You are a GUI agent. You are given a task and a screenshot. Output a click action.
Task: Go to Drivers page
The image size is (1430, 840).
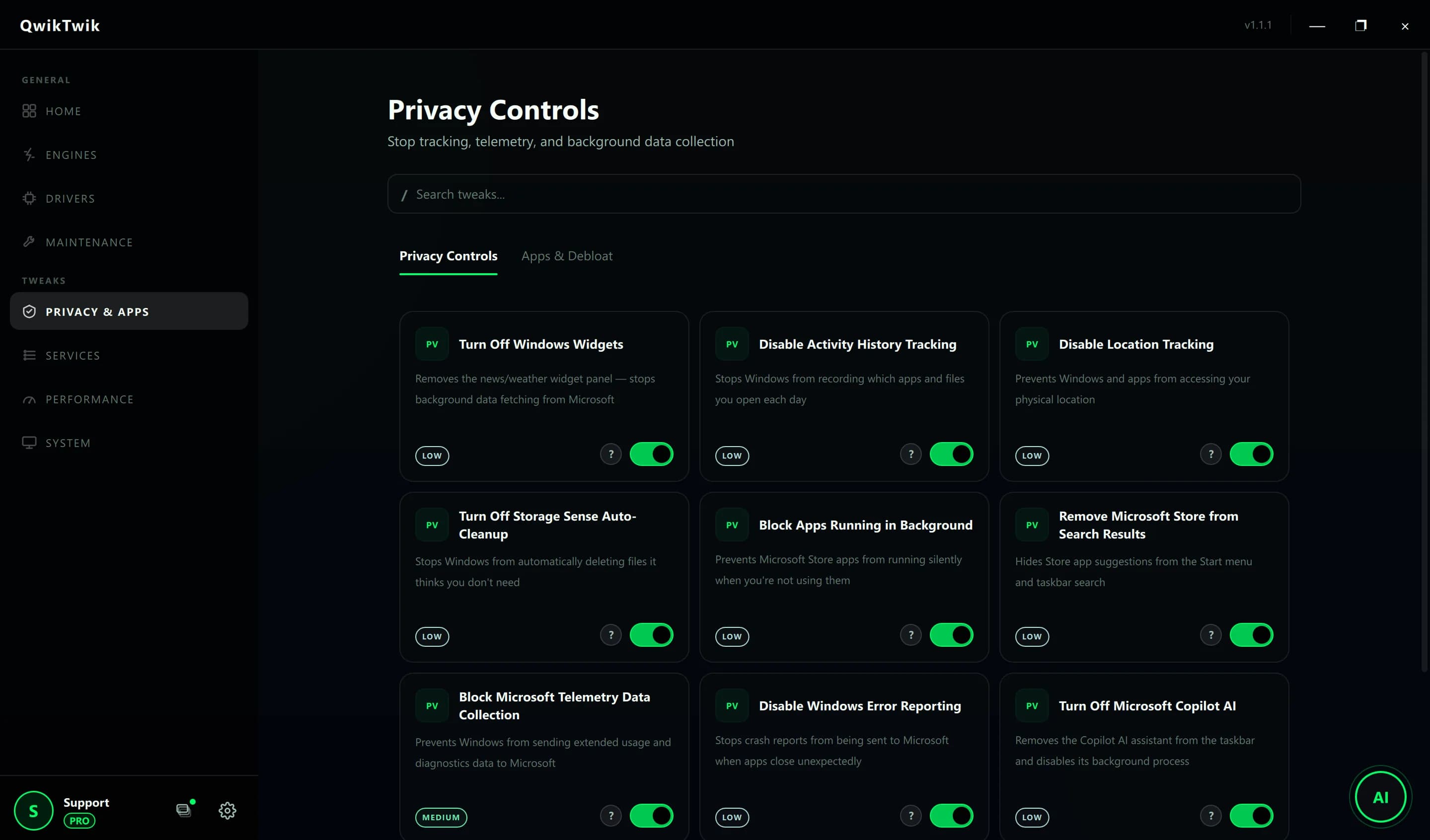129,199
